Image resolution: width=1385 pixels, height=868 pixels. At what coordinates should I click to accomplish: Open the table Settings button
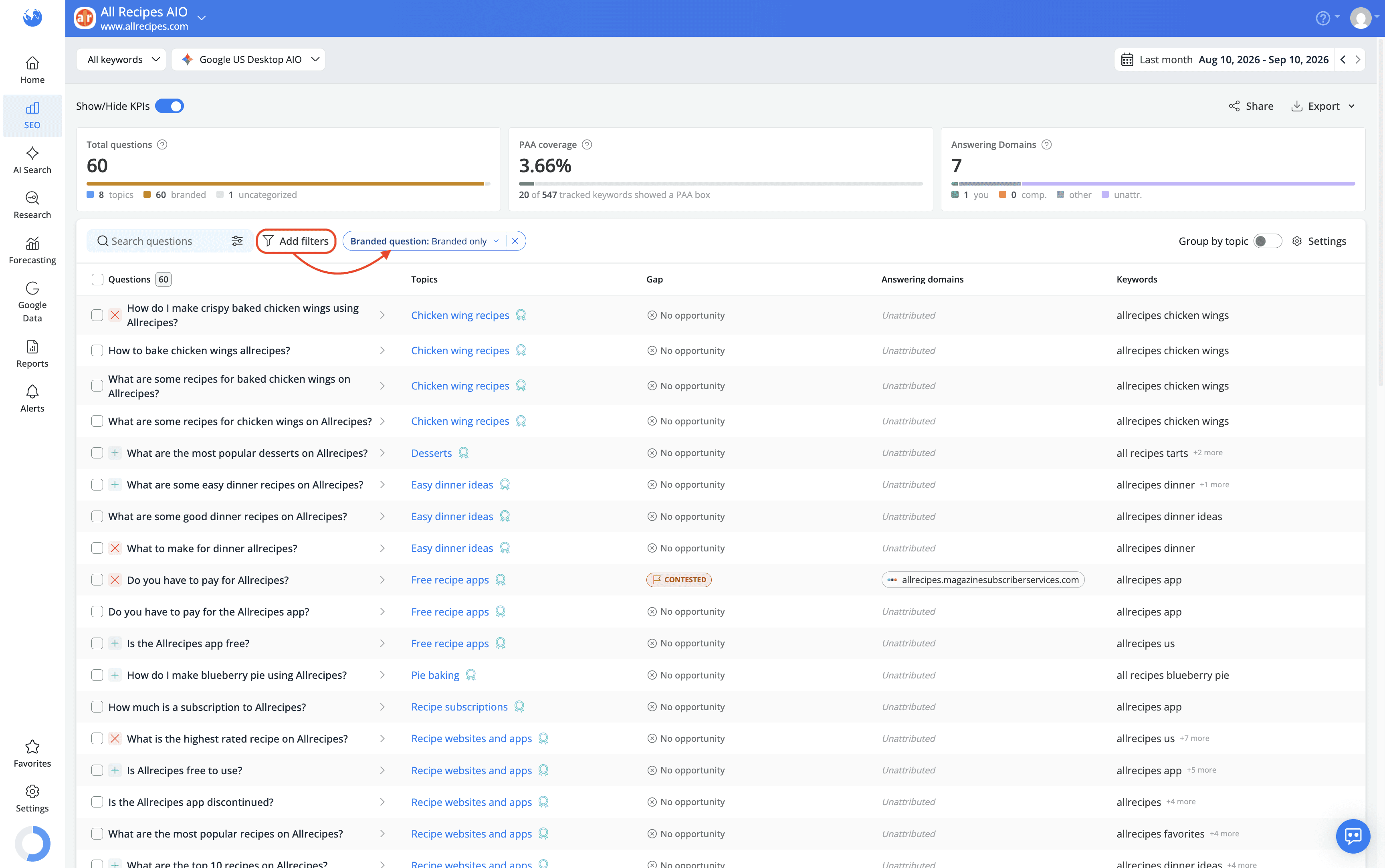[1319, 241]
